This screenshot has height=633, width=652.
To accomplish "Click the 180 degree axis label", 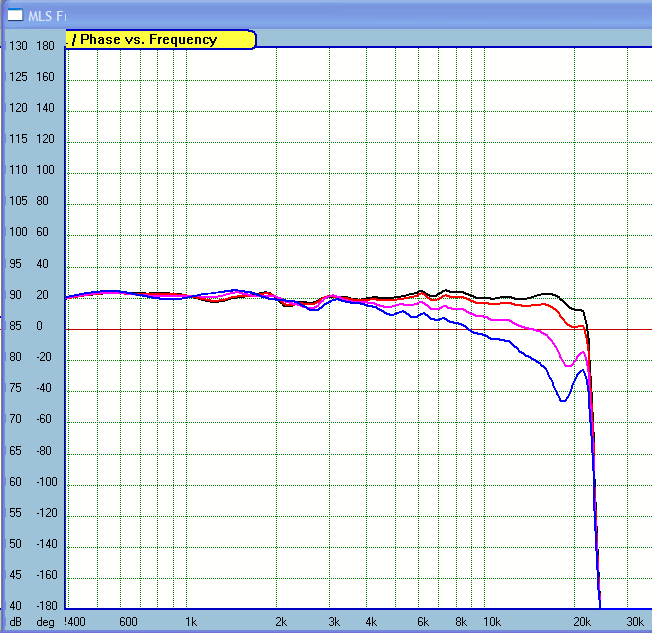I will pos(45,45).
